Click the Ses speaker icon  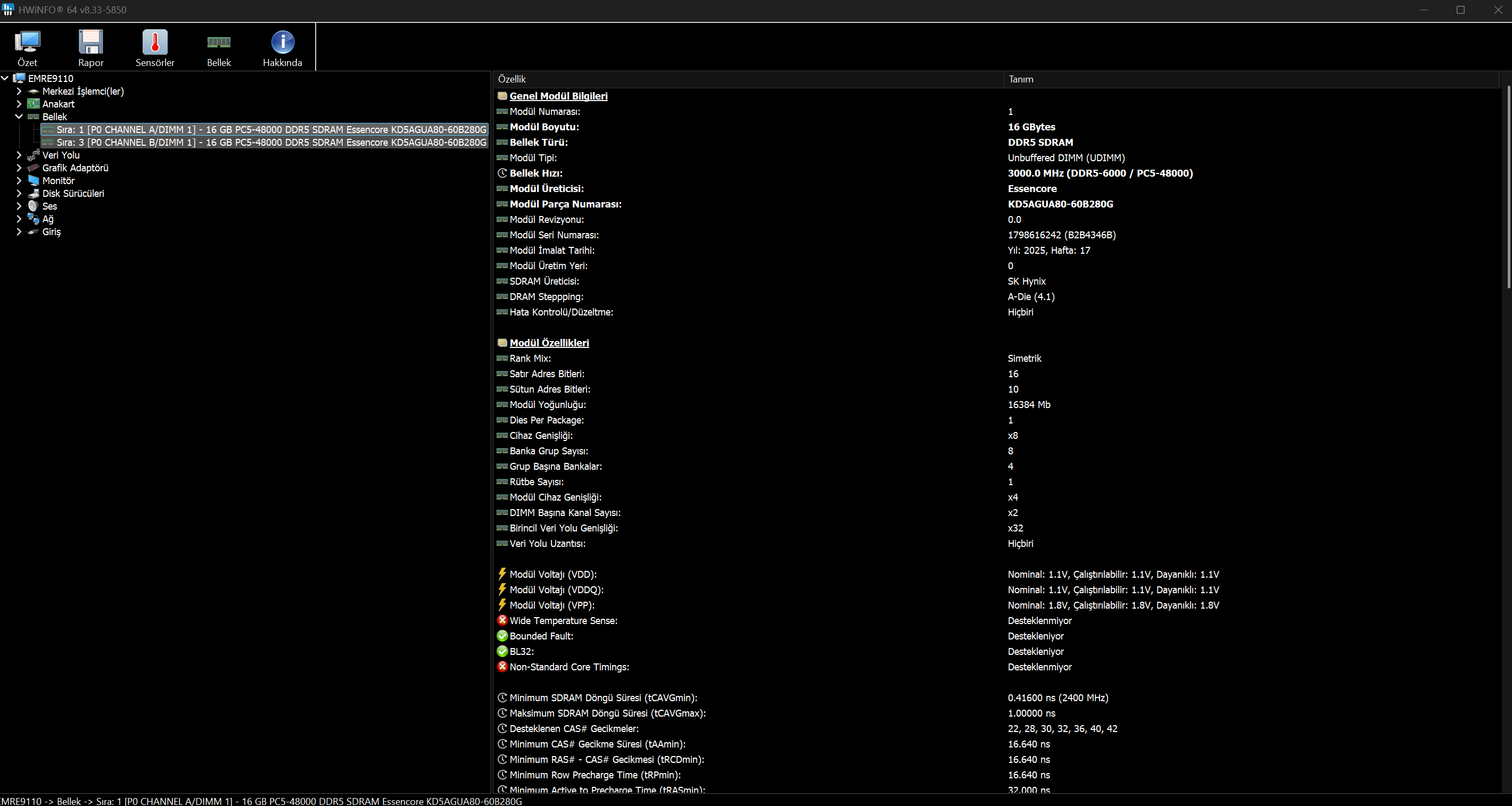(x=34, y=206)
